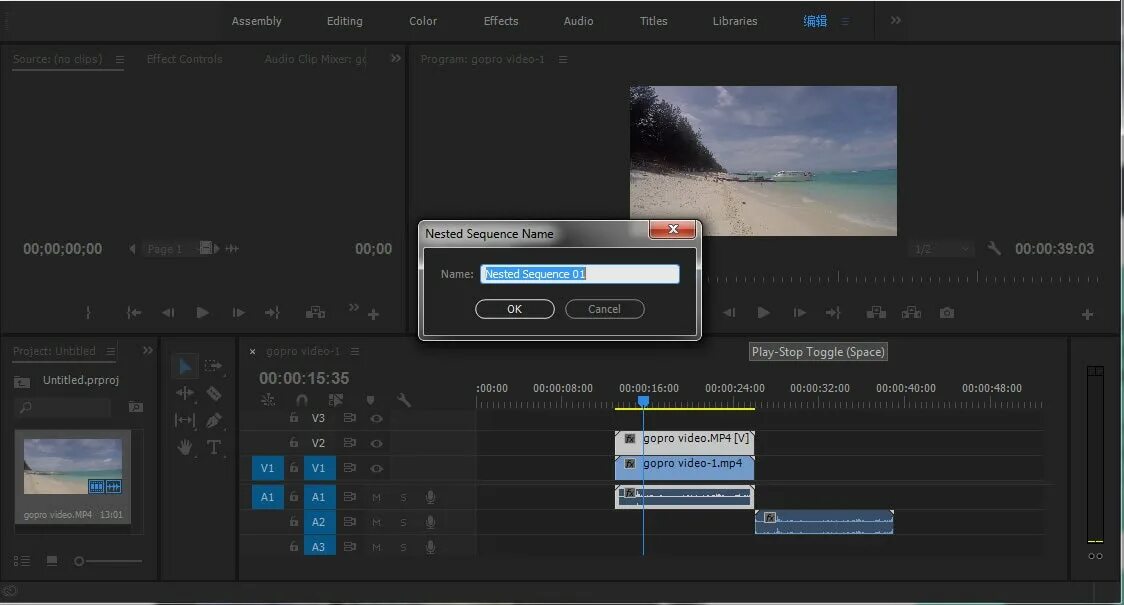Adjust Project panel thumbnail zoom slider
Image resolution: width=1124 pixels, height=605 pixels.
pos(108,561)
